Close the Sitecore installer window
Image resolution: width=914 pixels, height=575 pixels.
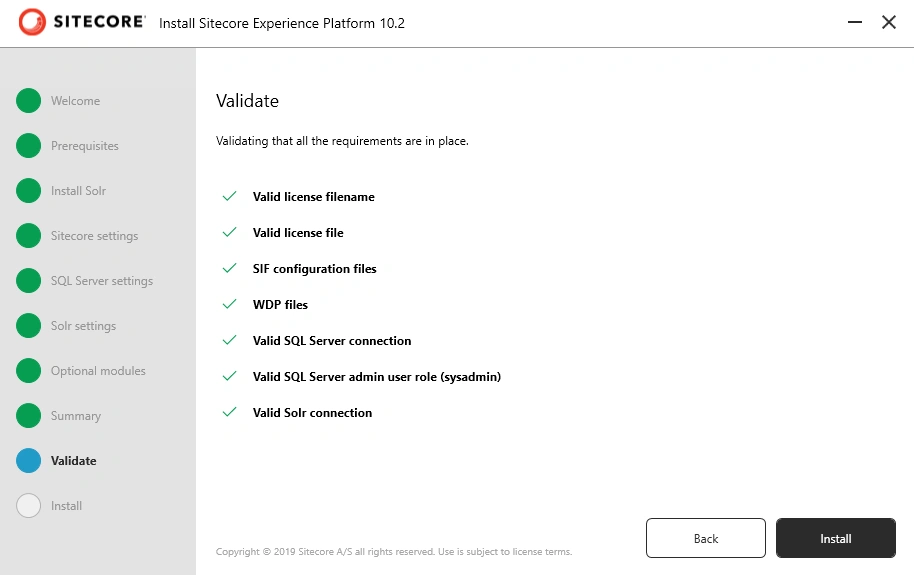click(x=888, y=22)
